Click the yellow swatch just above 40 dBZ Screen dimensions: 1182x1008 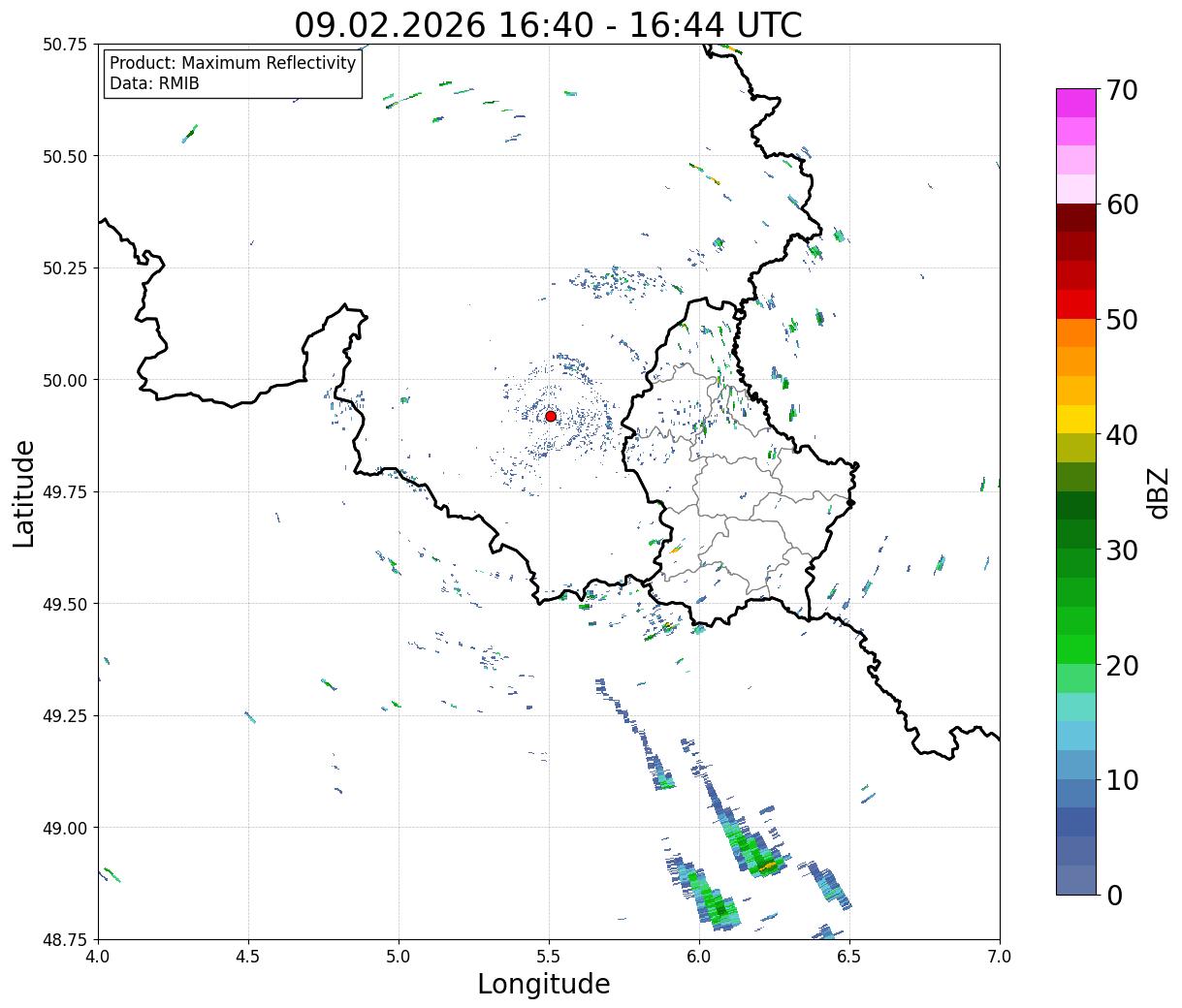coord(1076,419)
